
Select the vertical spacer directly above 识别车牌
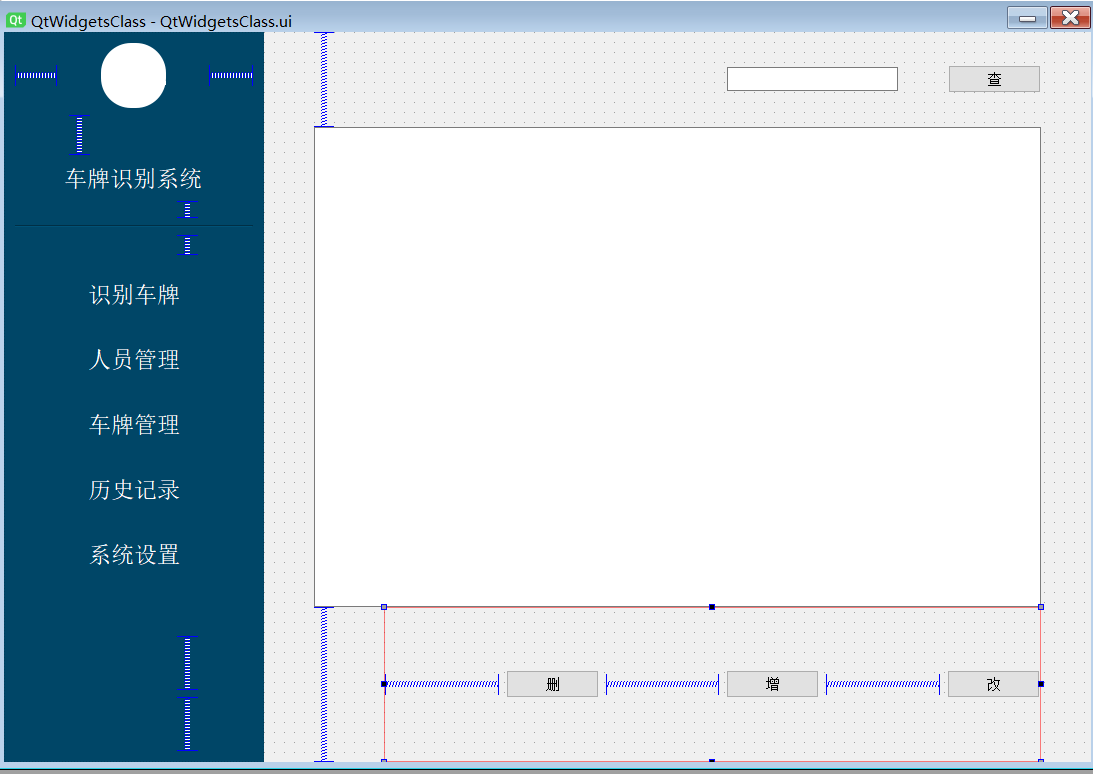(188, 245)
